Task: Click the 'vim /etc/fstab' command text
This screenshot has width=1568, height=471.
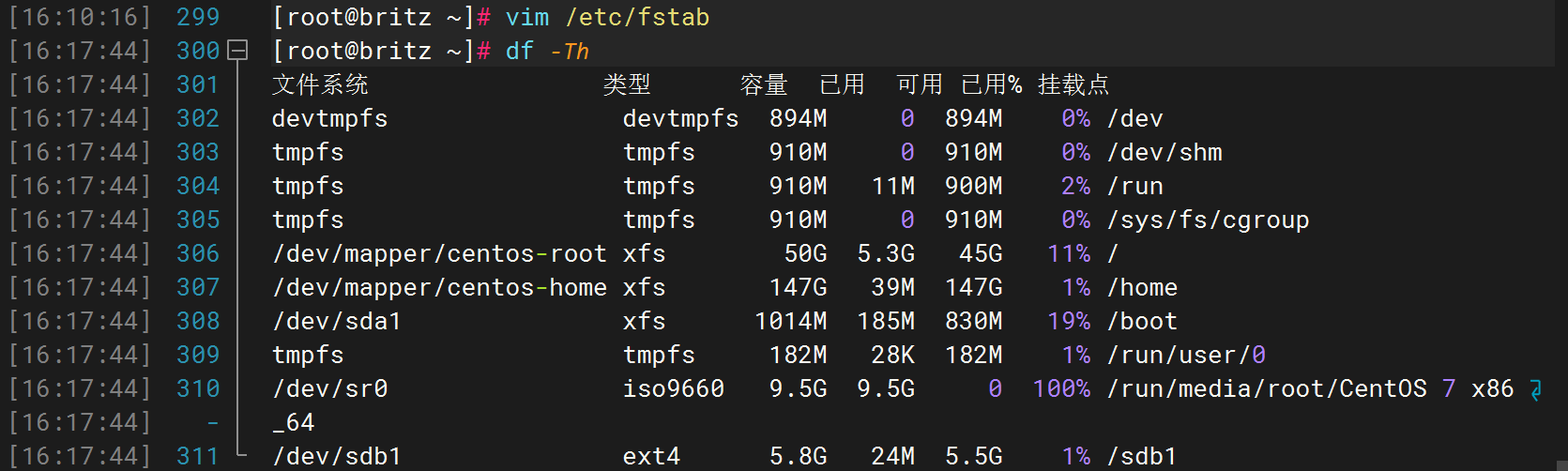Action: coord(607,17)
